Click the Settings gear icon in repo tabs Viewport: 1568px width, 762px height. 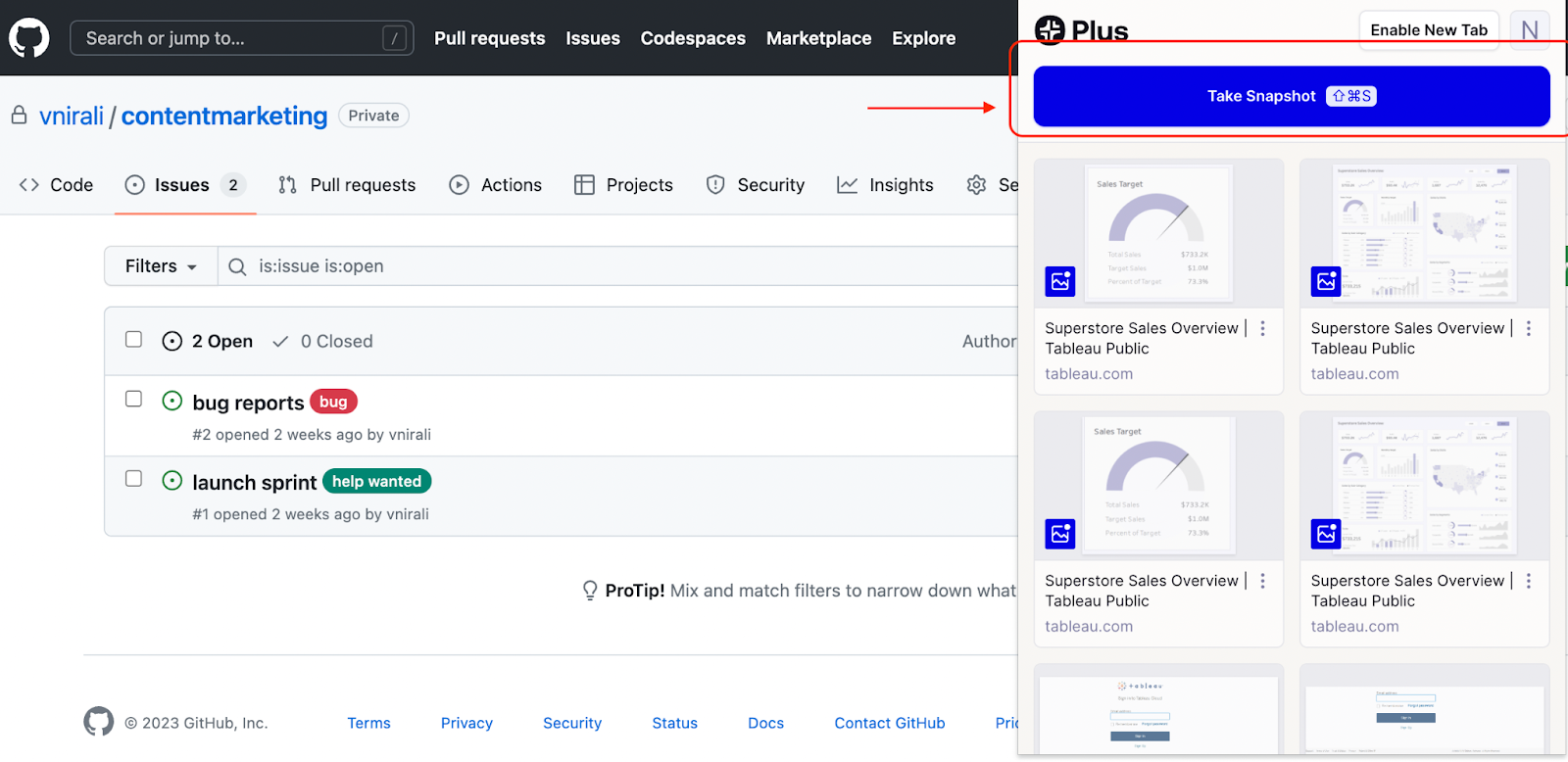point(976,185)
